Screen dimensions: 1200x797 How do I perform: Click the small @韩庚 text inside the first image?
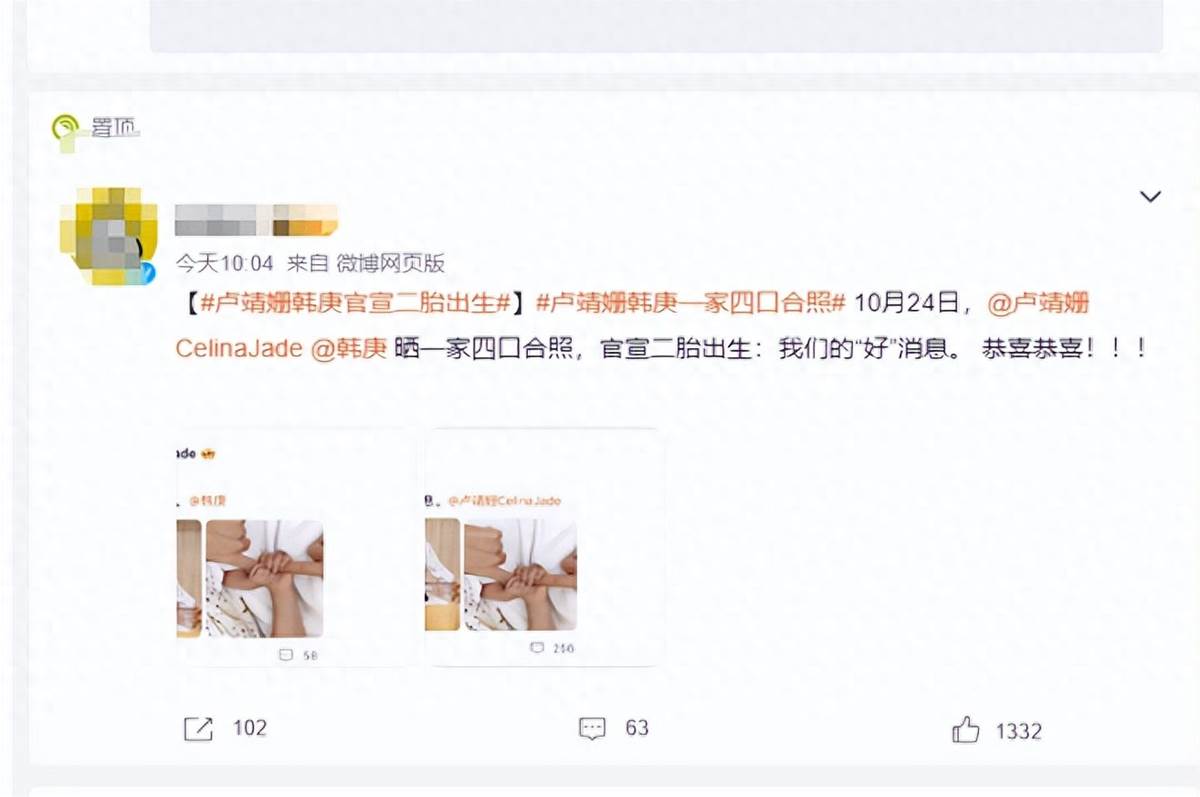point(206,499)
